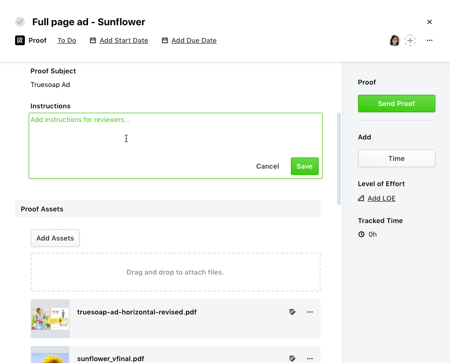Save the instructions
The image size is (450, 363).
pos(304,166)
